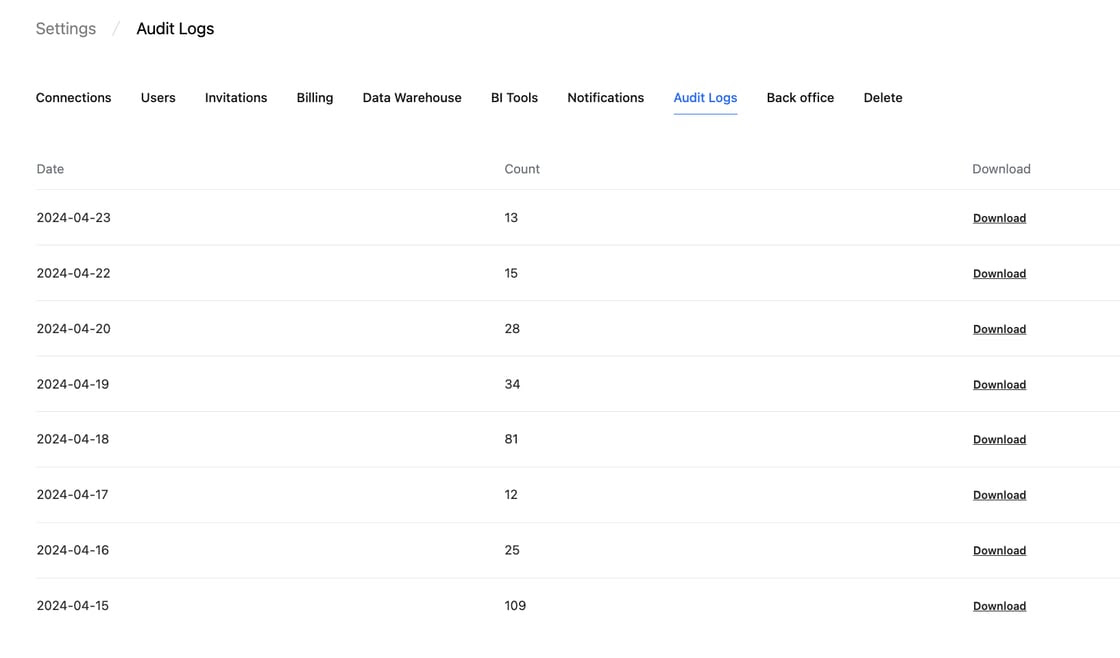The image size is (1120, 658).
Task: Download the 2024-04-22 audit log
Action: (999, 274)
